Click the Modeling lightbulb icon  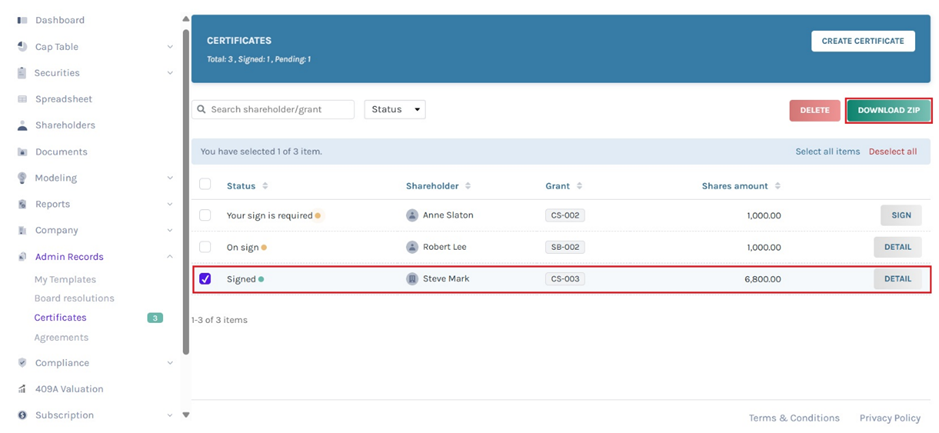(22, 178)
